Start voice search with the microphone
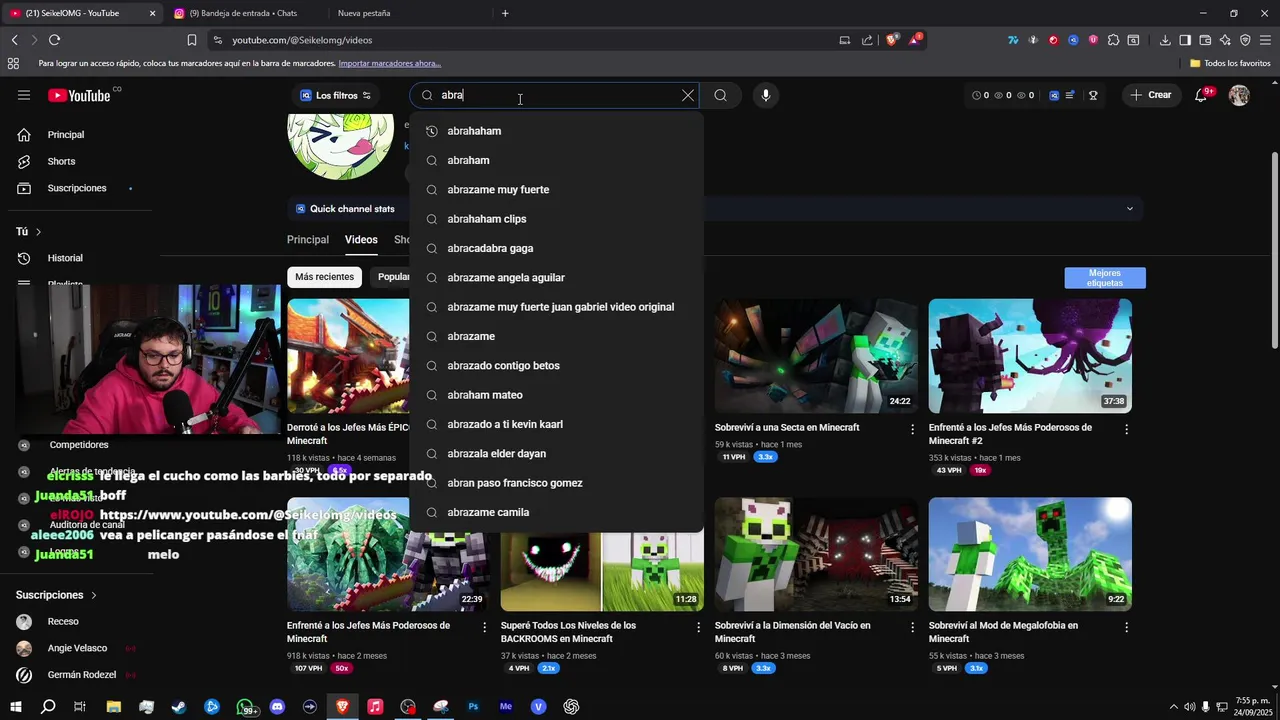Image resolution: width=1280 pixels, height=720 pixels. coord(765,95)
